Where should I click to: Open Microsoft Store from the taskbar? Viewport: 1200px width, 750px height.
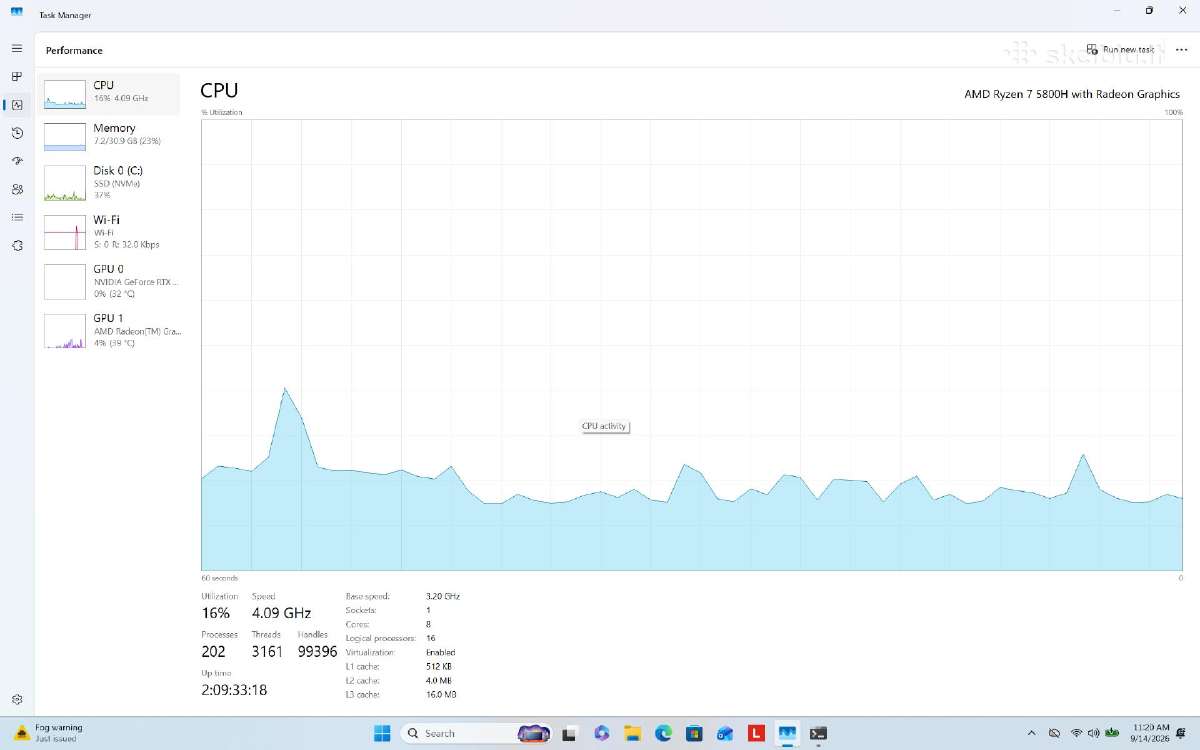tap(694, 733)
